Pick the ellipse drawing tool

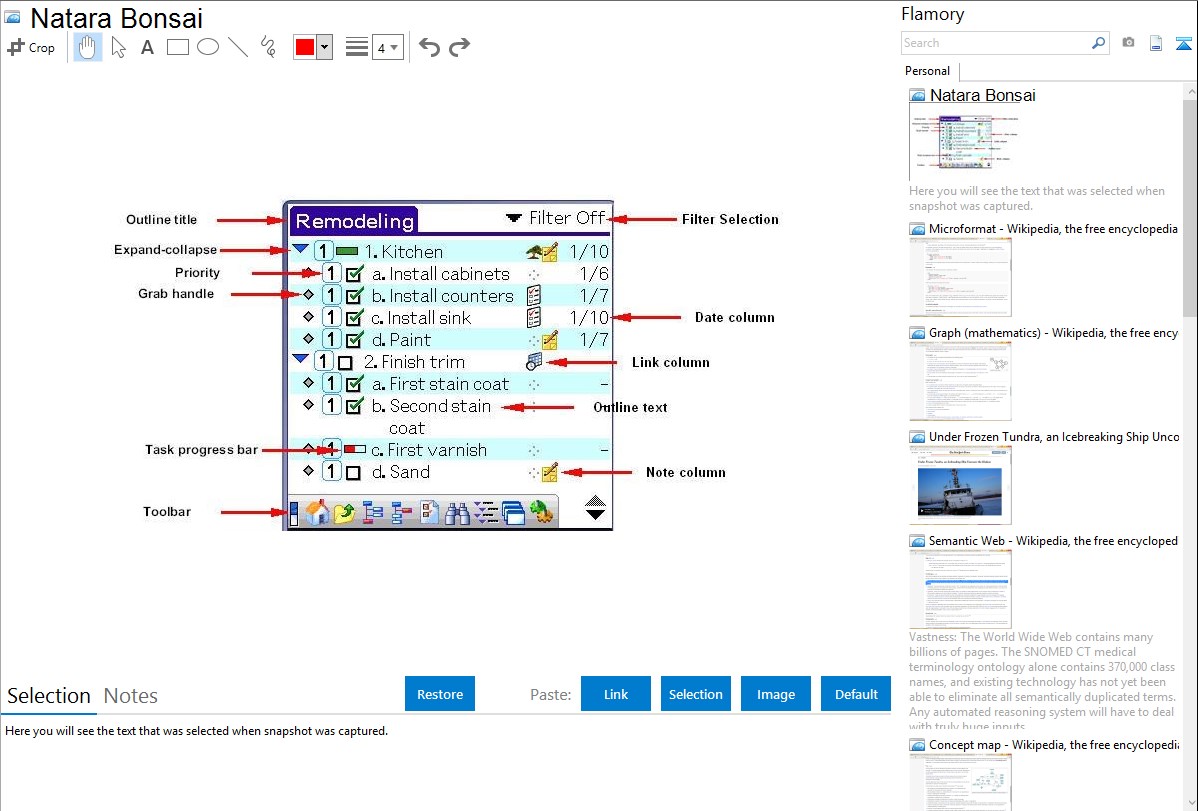pos(208,47)
